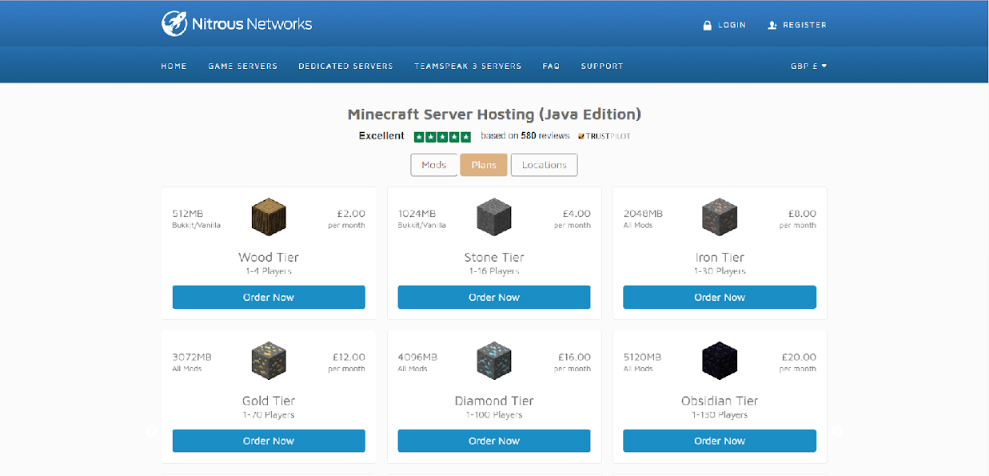The width and height of the screenshot is (989, 476).
Task: Click the Wood Tier block icon
Action: 268,217
